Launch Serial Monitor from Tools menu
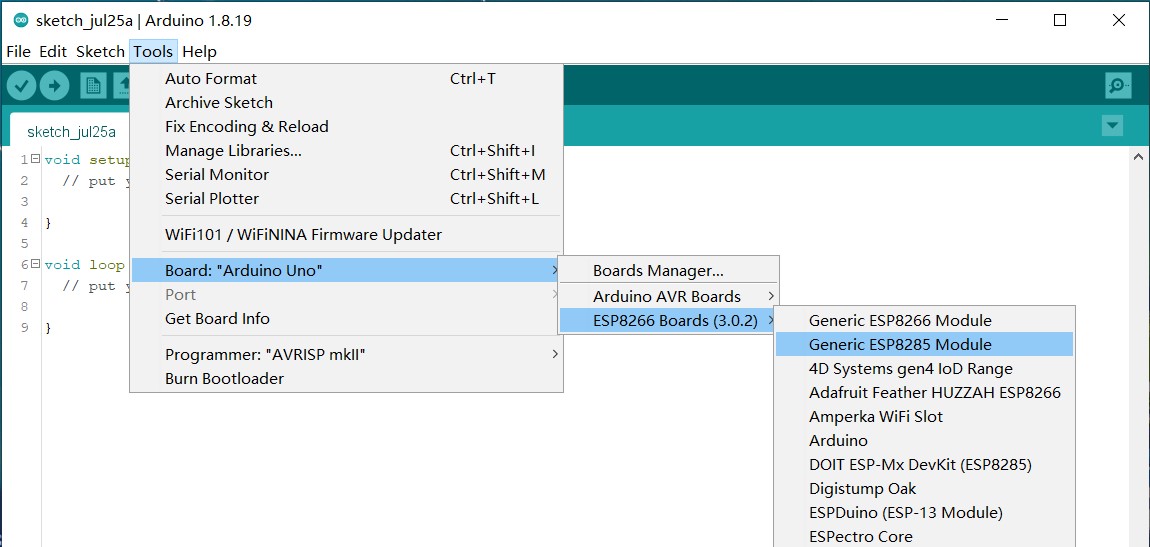This screenshot has width=1150, height=547. 346,175
